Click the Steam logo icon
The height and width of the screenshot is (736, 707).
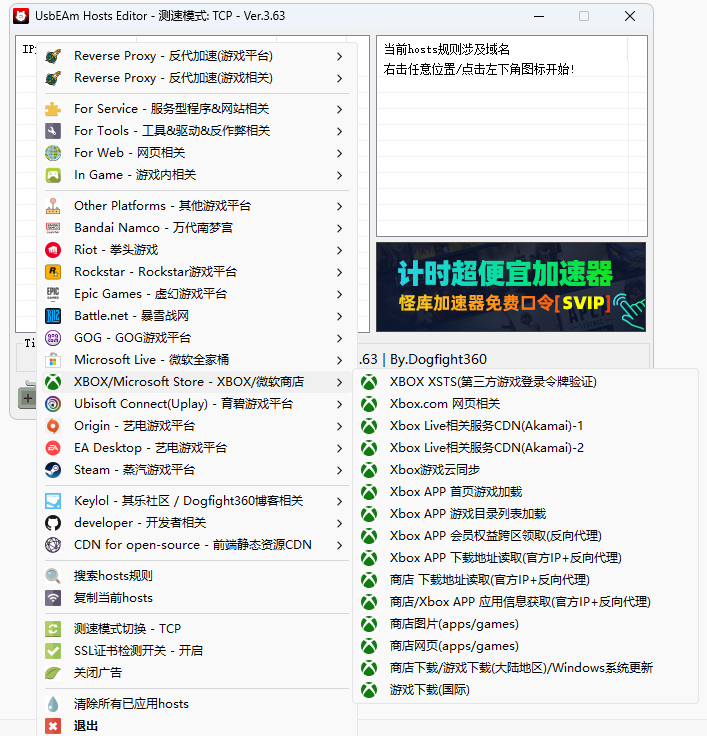pos(53,470)
